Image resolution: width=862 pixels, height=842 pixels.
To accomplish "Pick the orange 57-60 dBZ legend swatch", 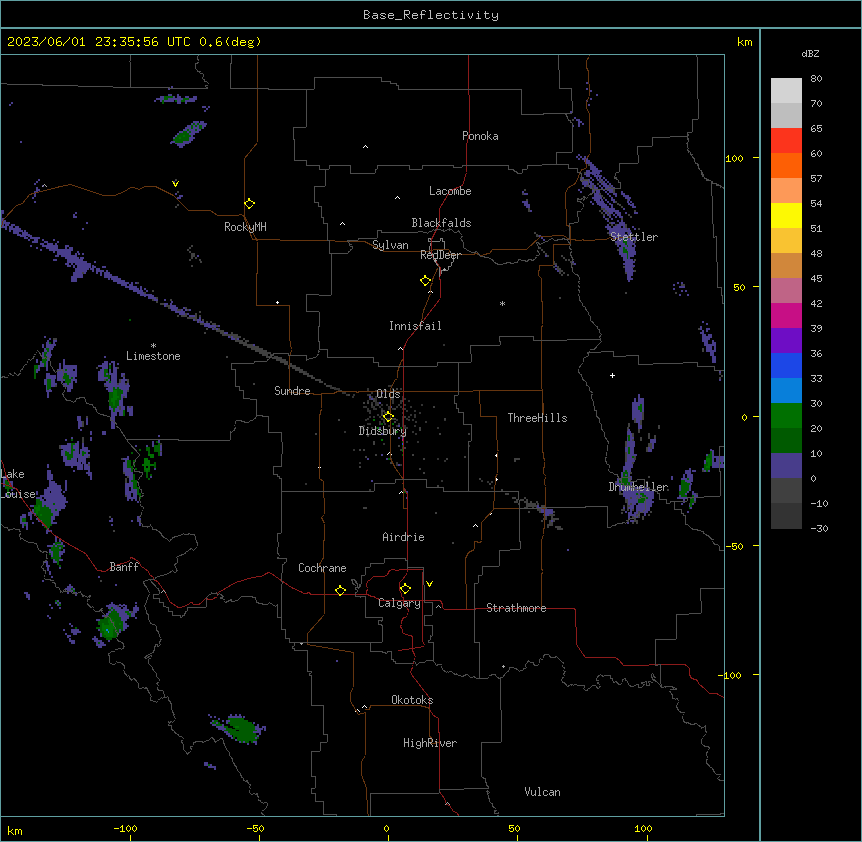I will (x=786, y=165).
